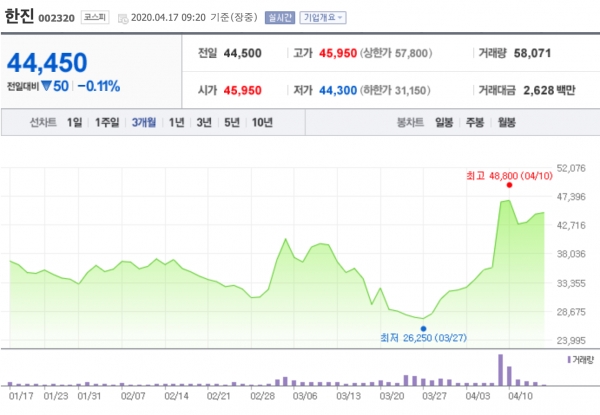This screenshot has width=600, height=415.
Task: Click the lower limit 하한가 31,150
Action: [395, 91]
